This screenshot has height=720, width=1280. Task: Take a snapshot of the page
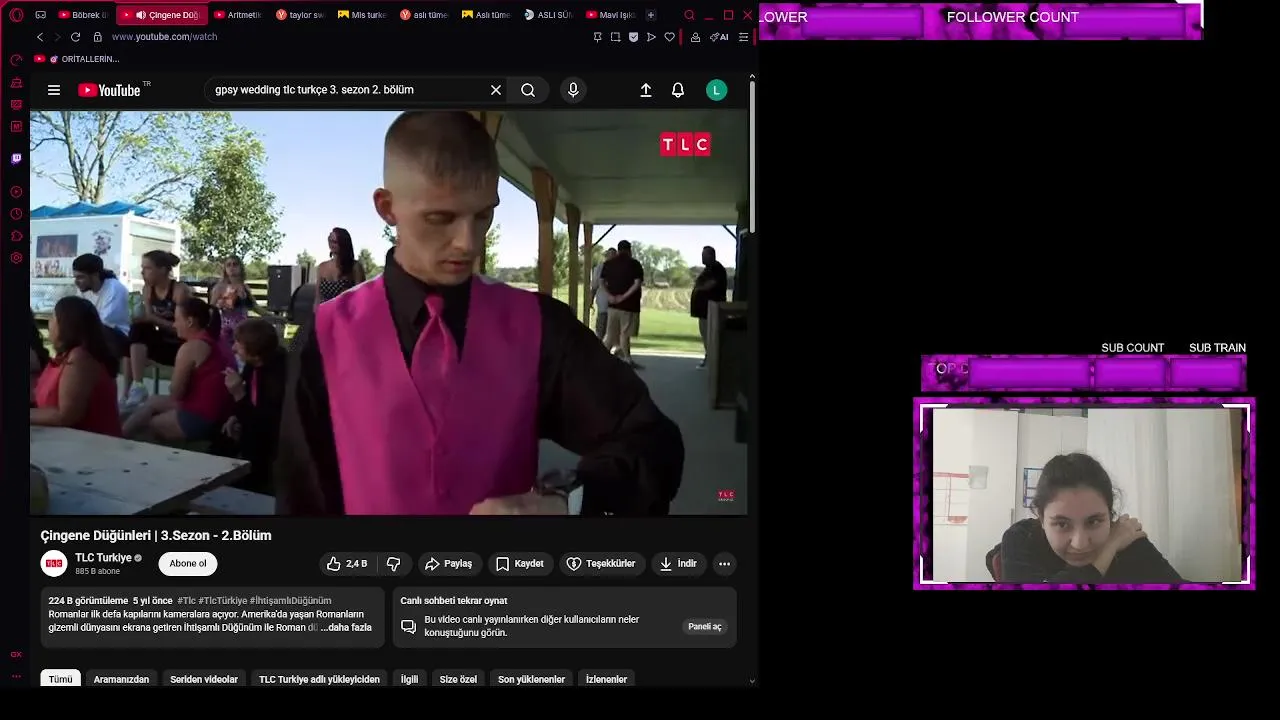(615, 37)
